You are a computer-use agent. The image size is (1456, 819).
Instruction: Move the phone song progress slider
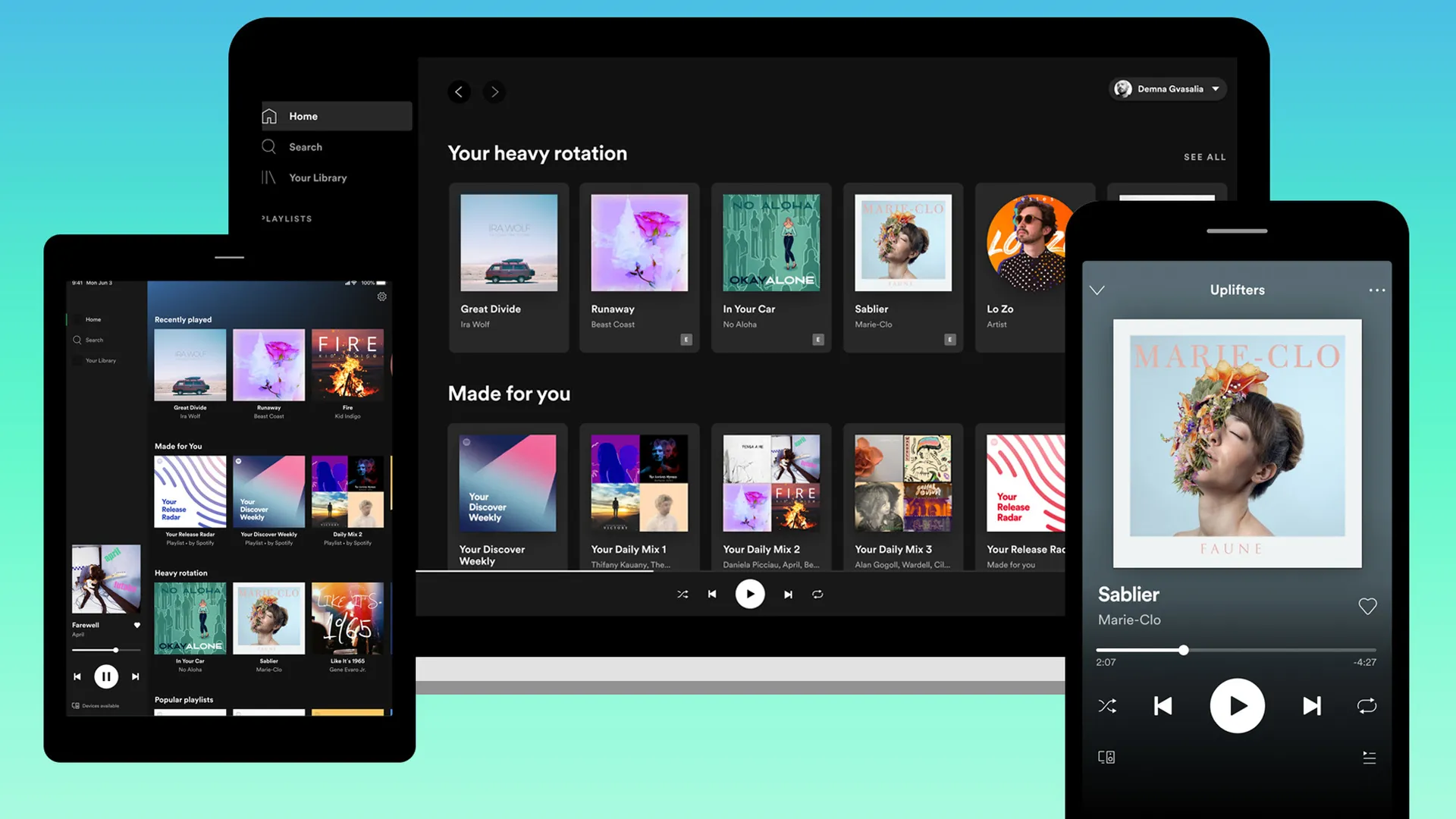[1183, 649]
